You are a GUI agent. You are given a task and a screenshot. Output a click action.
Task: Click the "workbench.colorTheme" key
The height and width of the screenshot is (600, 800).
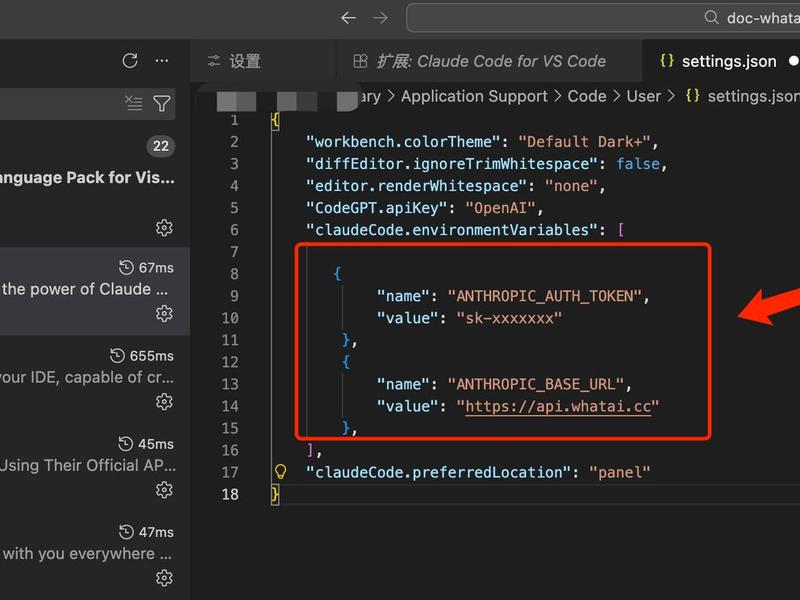point(403,142)
